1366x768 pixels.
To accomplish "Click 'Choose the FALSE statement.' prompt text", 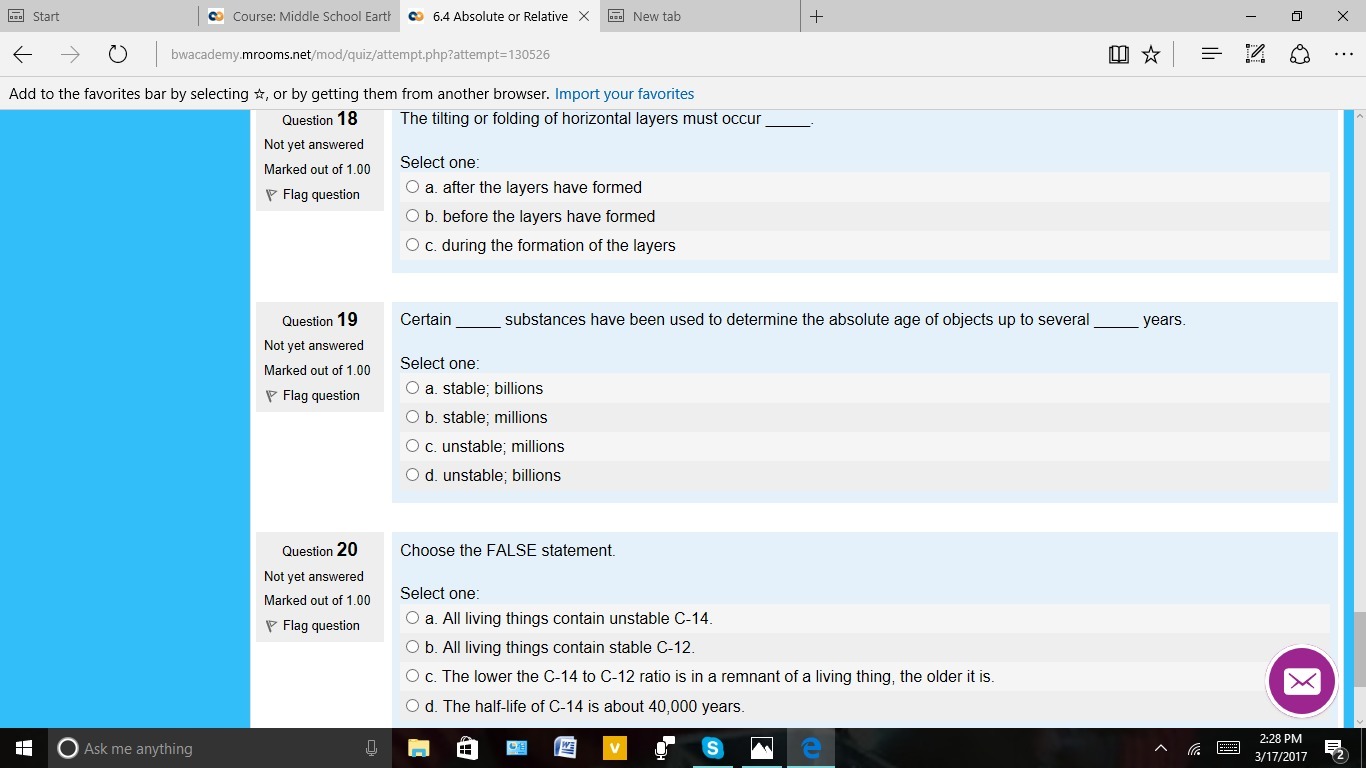I will [x=508, y=550].
